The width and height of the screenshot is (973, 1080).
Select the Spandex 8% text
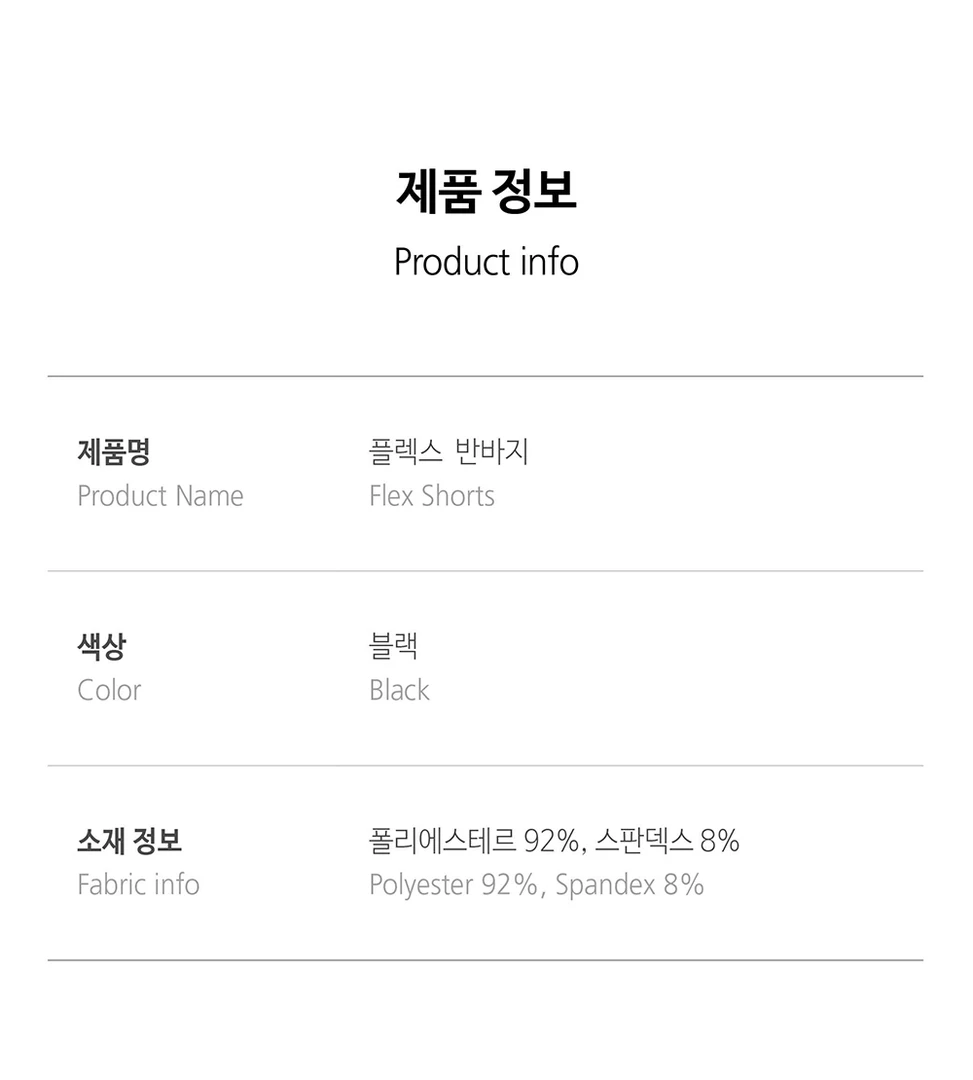click(629, 885)
